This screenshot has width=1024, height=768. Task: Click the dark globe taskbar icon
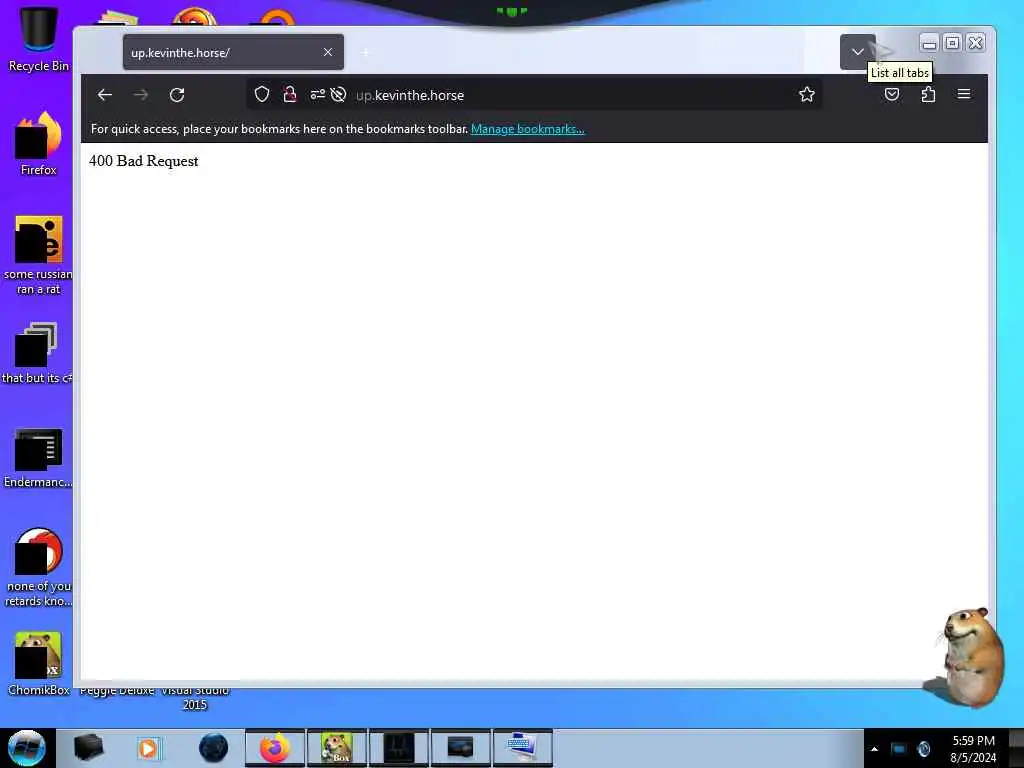point(213,748)
